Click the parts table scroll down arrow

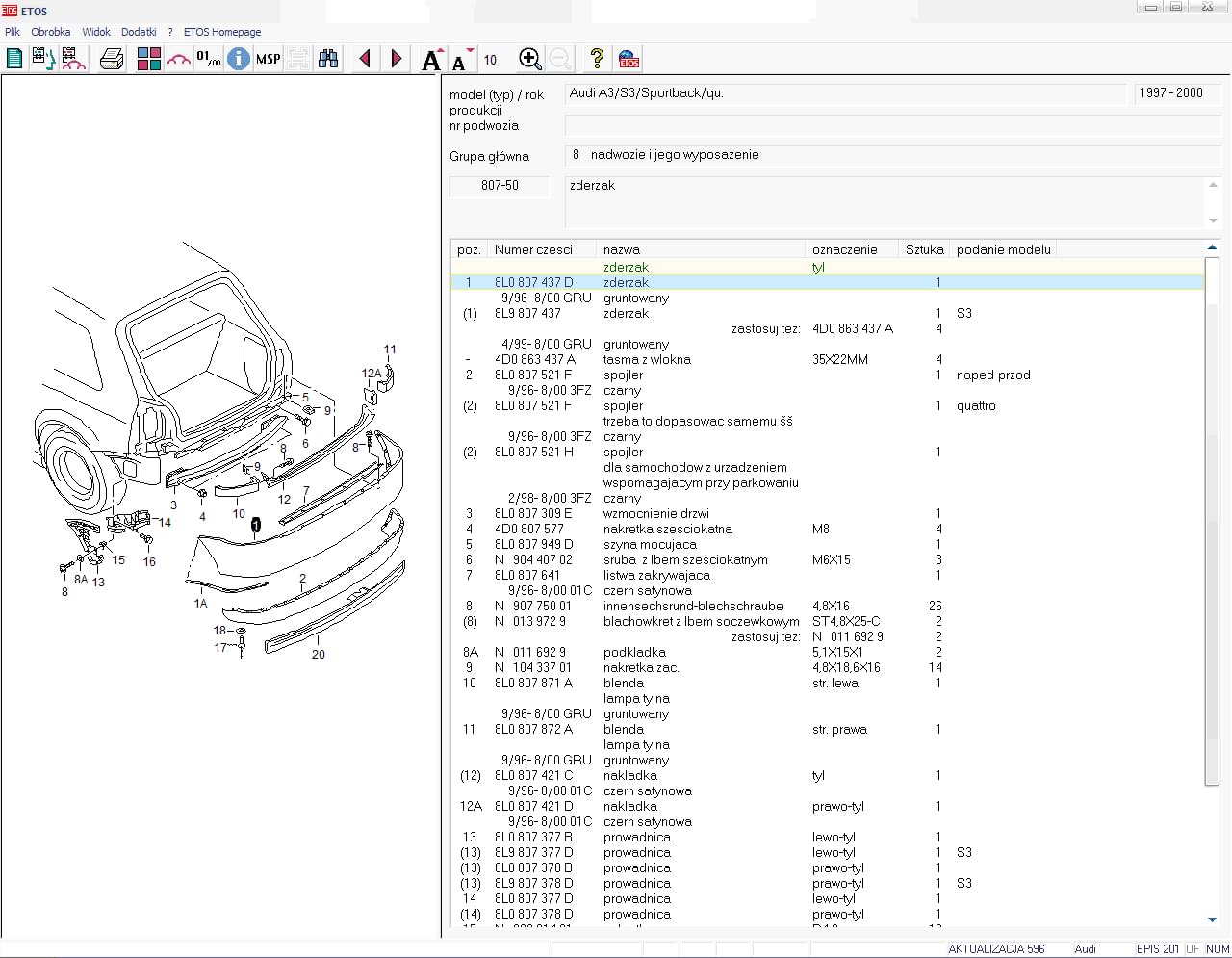[x=1212, y=920]
